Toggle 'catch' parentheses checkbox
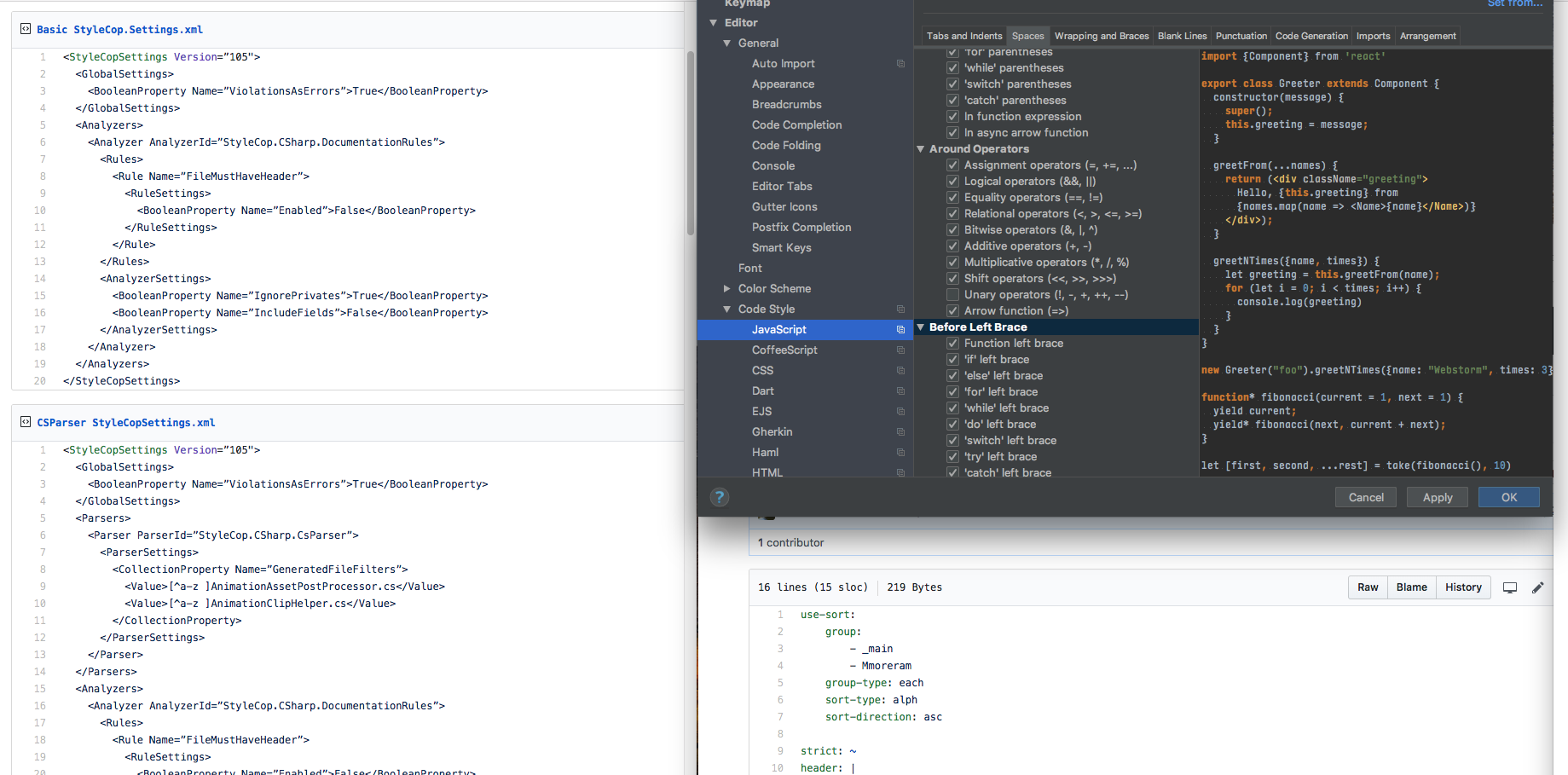Screen dimensions: 1568x775 point(953,101)
